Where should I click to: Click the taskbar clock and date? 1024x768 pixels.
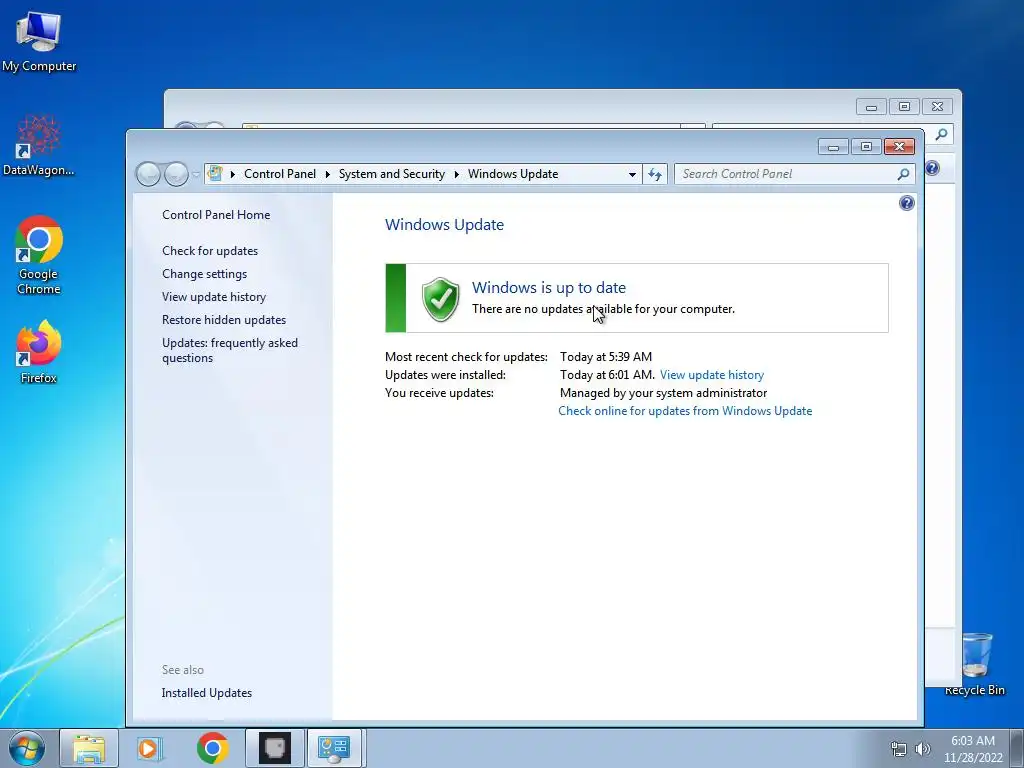[x=972, y=749]
